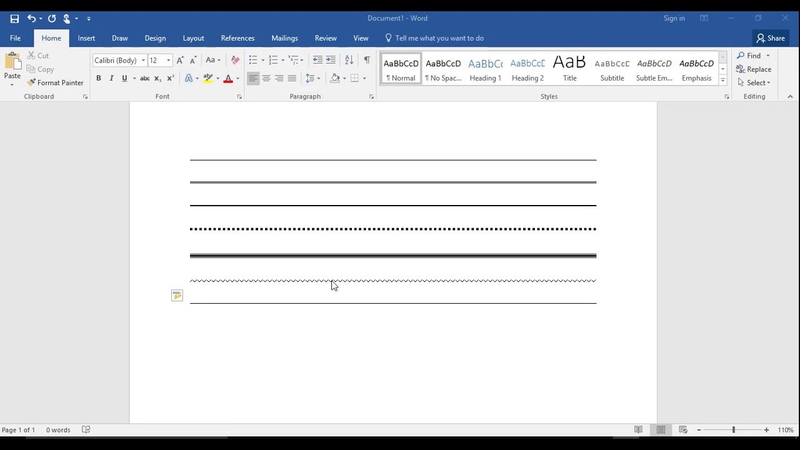Select the Clear All Formatting icon
This screenshot has height=450, width=800.
[x=235, y=60]
